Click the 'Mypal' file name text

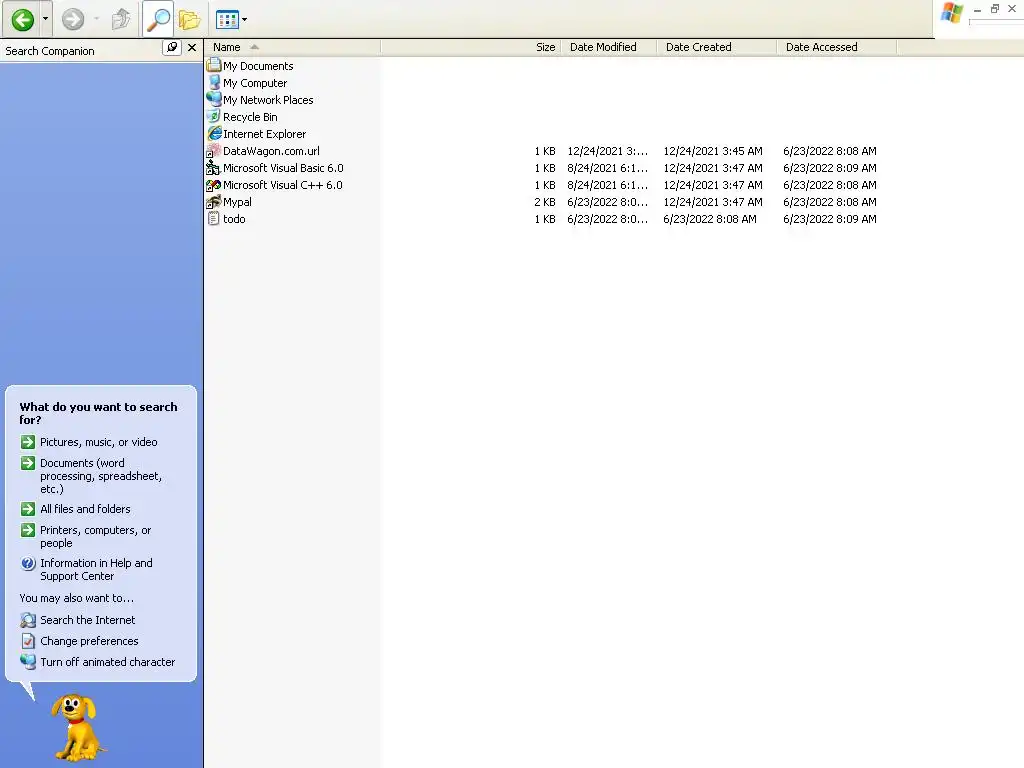237,202
